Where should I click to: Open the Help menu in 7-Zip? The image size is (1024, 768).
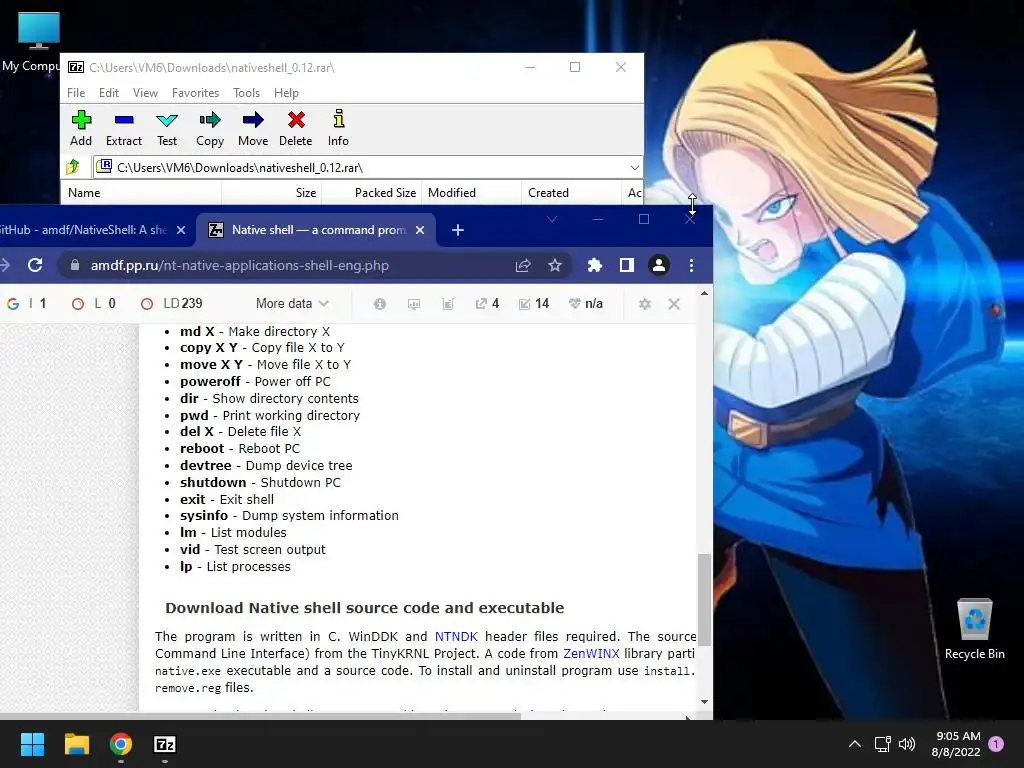(x=286, y=93)
